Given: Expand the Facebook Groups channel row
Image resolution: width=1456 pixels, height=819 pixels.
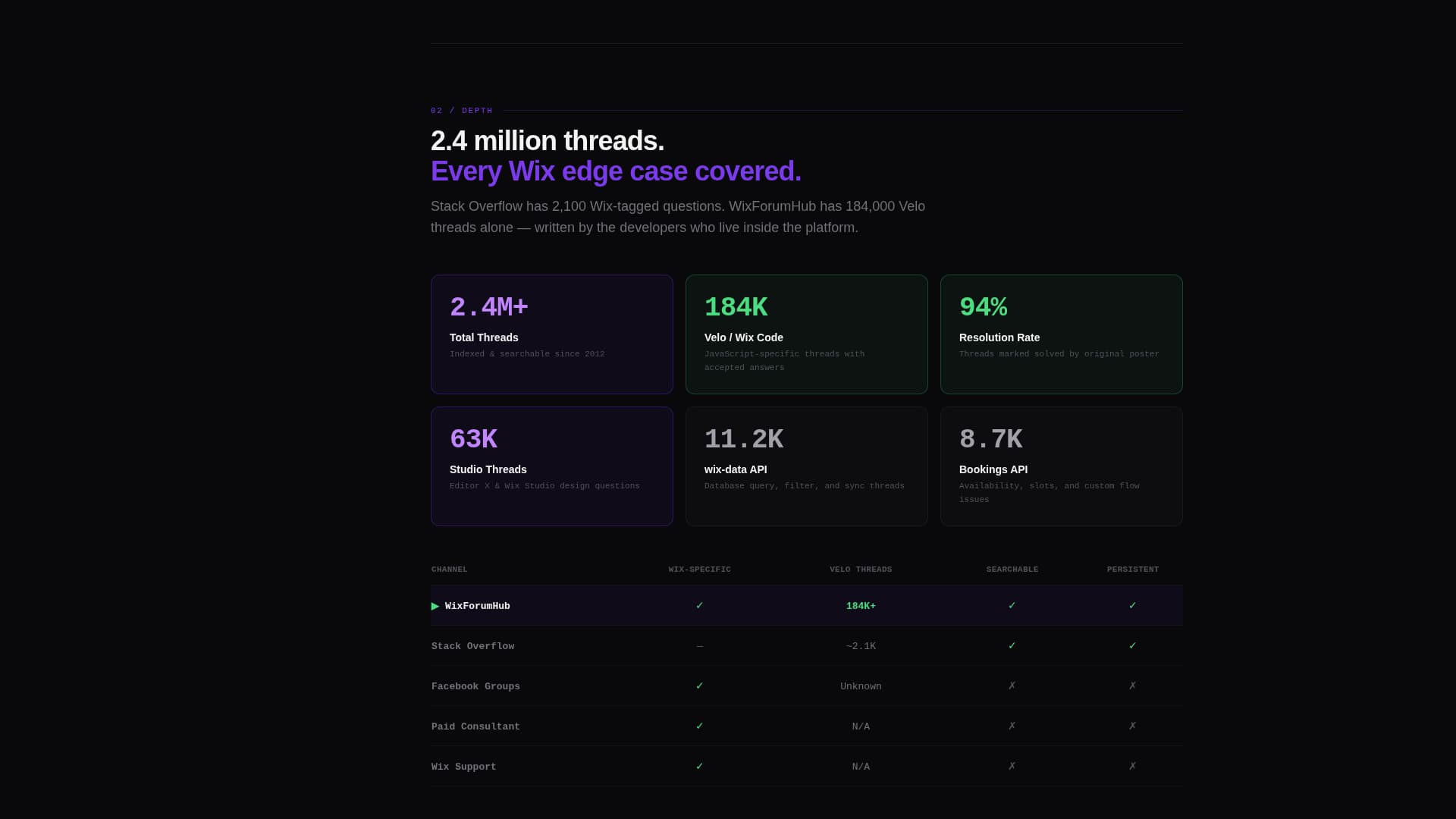Looking at the screenshot, I should (x=475, y=686).
